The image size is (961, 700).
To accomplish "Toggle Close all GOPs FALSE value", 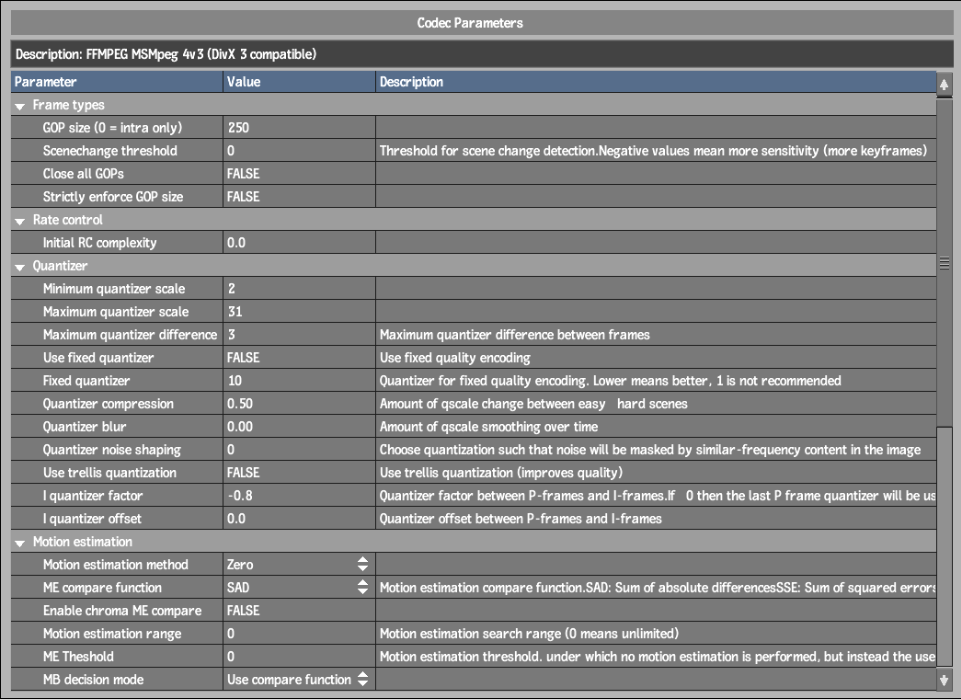I will pyautogui.click(x=299, y=173).
